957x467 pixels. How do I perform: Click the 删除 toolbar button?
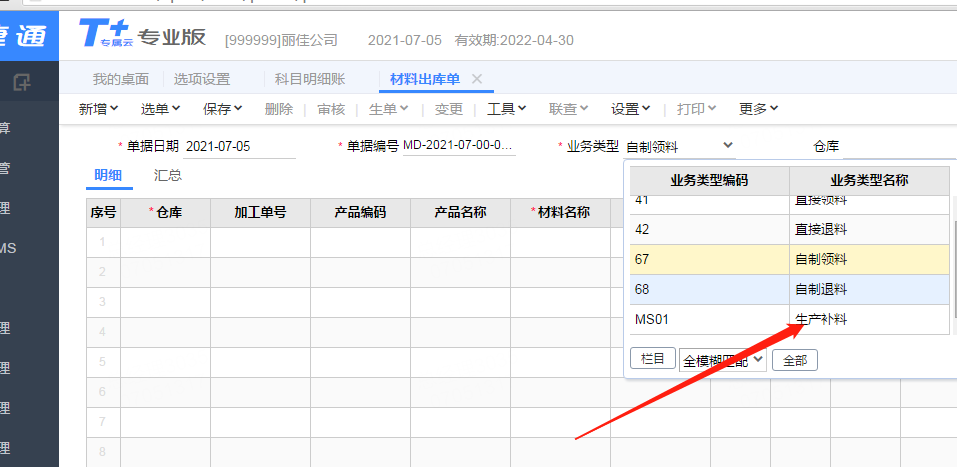[279, 109]
